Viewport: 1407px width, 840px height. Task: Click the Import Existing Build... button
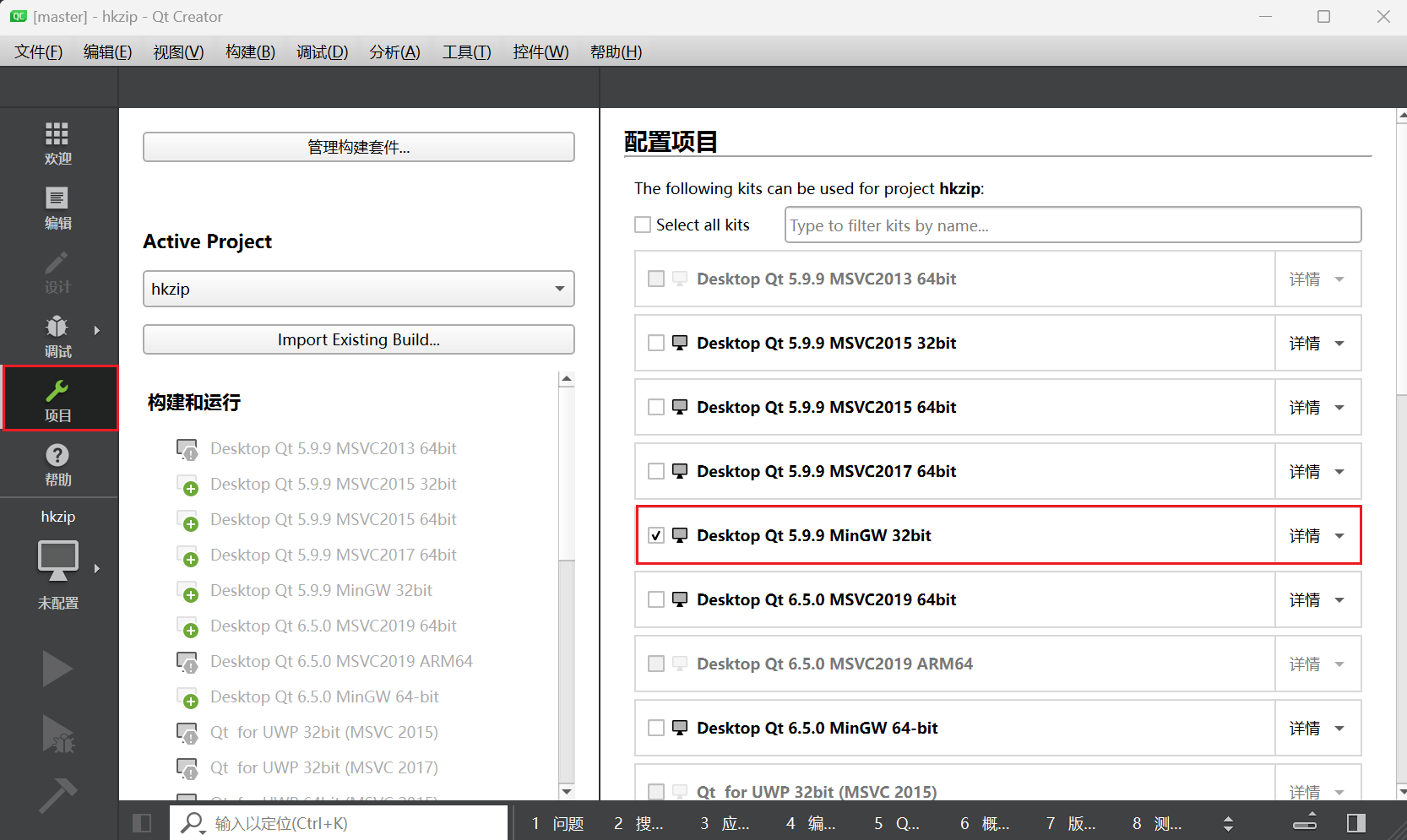pyautogui.click(x=359, y=339)
